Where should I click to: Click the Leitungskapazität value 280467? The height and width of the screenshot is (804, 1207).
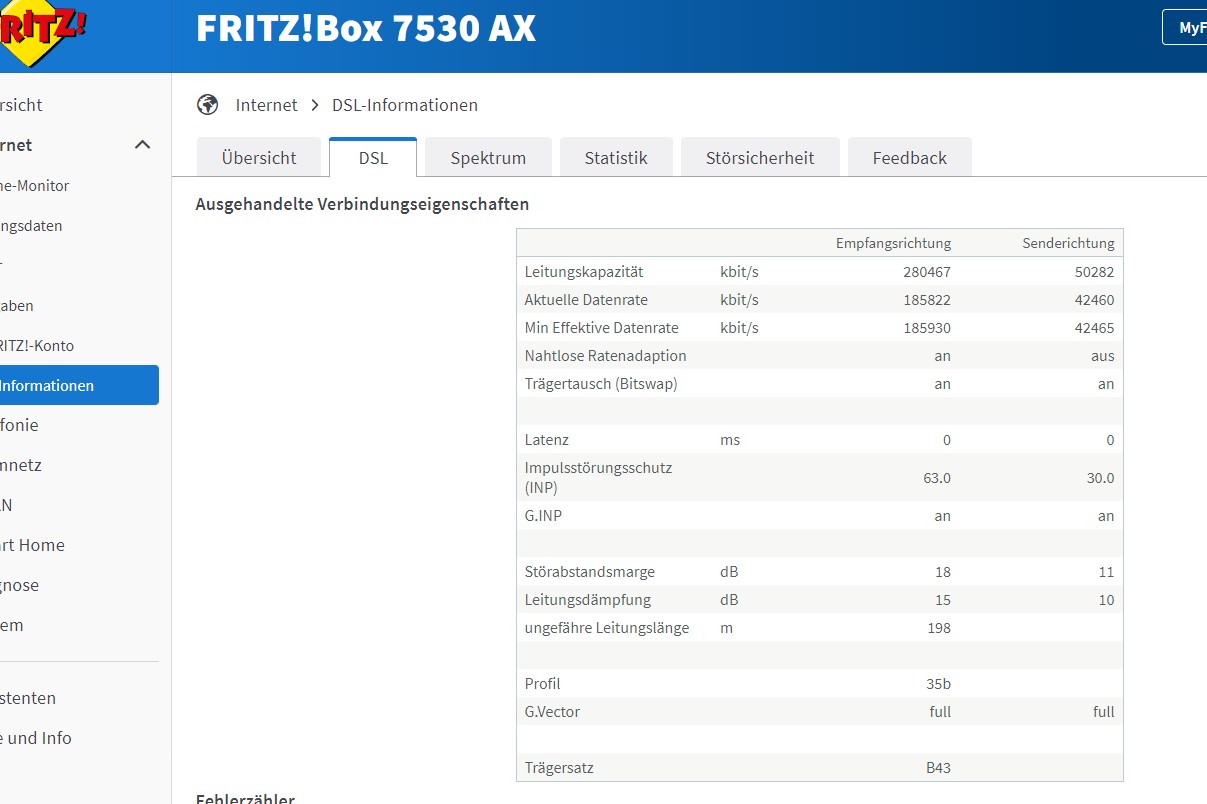click(925, 272)
